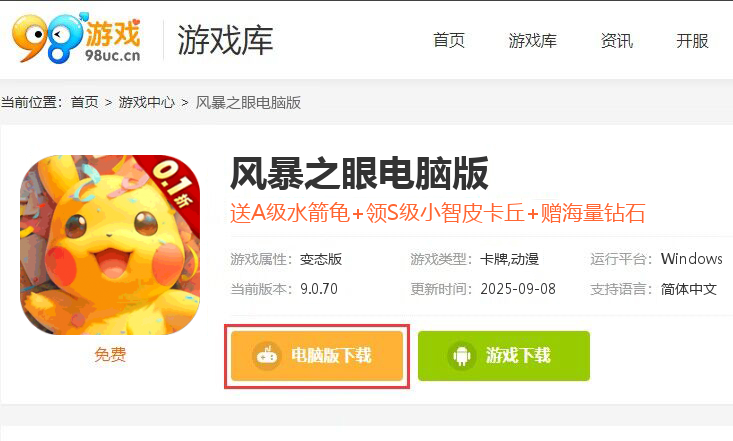Click 游戏中心 breadcrumb link

(x=146, y=102)
